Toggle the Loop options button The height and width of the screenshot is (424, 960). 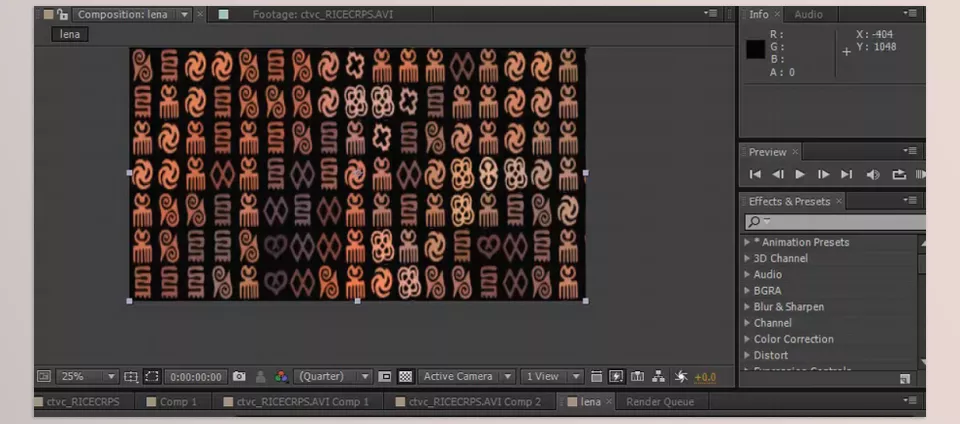pyautogui.click(x=899, y=174)
